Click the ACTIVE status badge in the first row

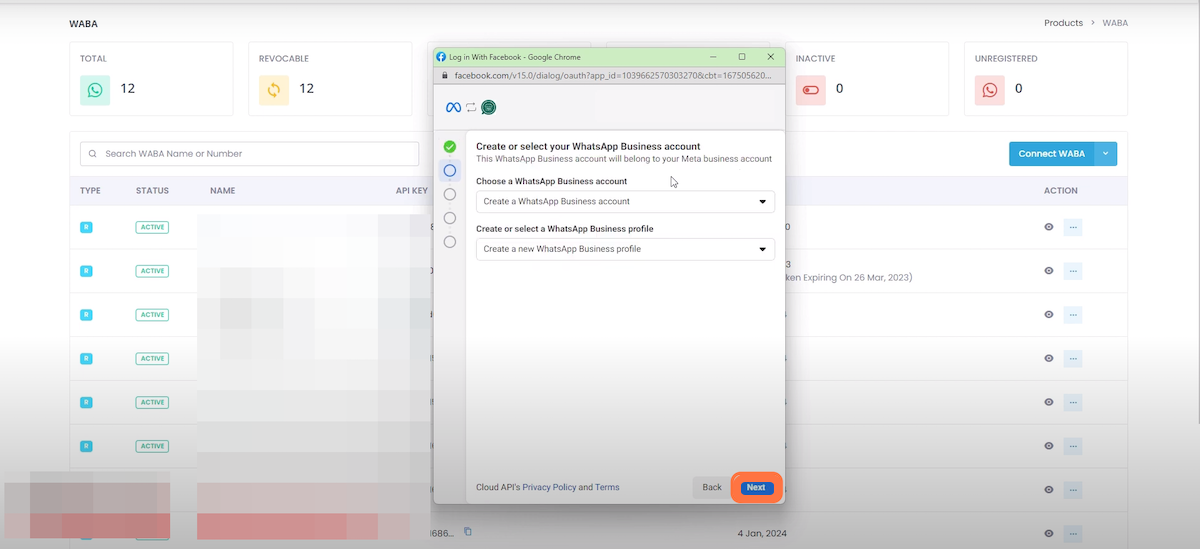pos(152,227)
